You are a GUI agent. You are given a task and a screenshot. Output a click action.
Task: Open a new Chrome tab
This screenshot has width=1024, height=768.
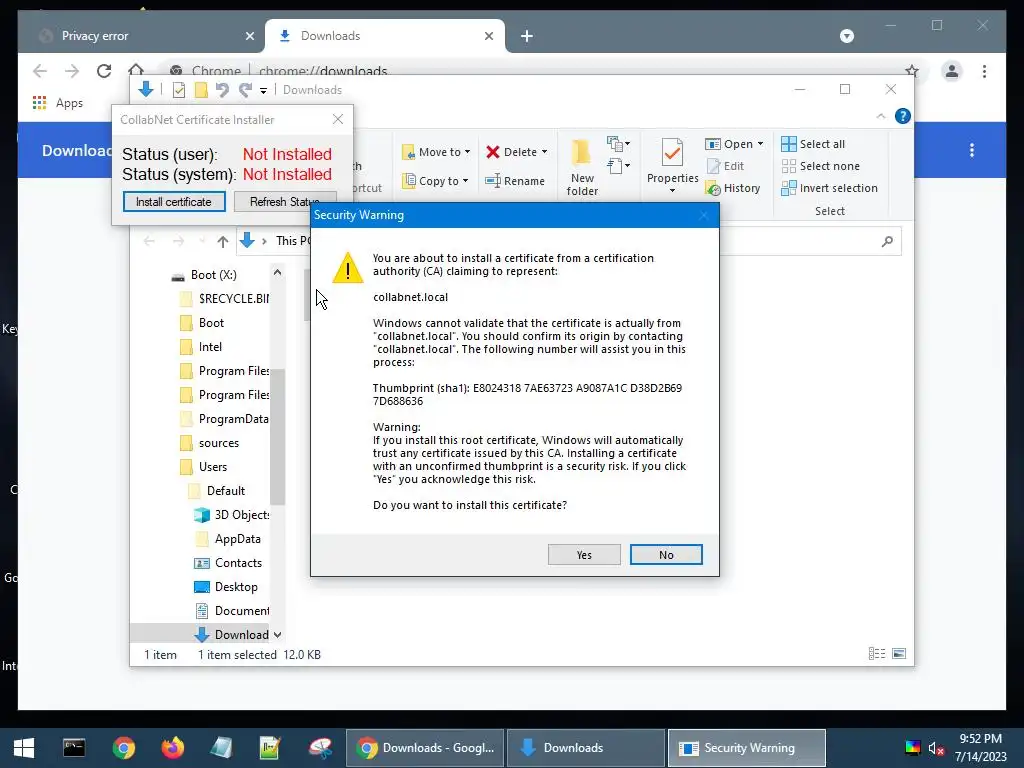click(x=527, y=36)
